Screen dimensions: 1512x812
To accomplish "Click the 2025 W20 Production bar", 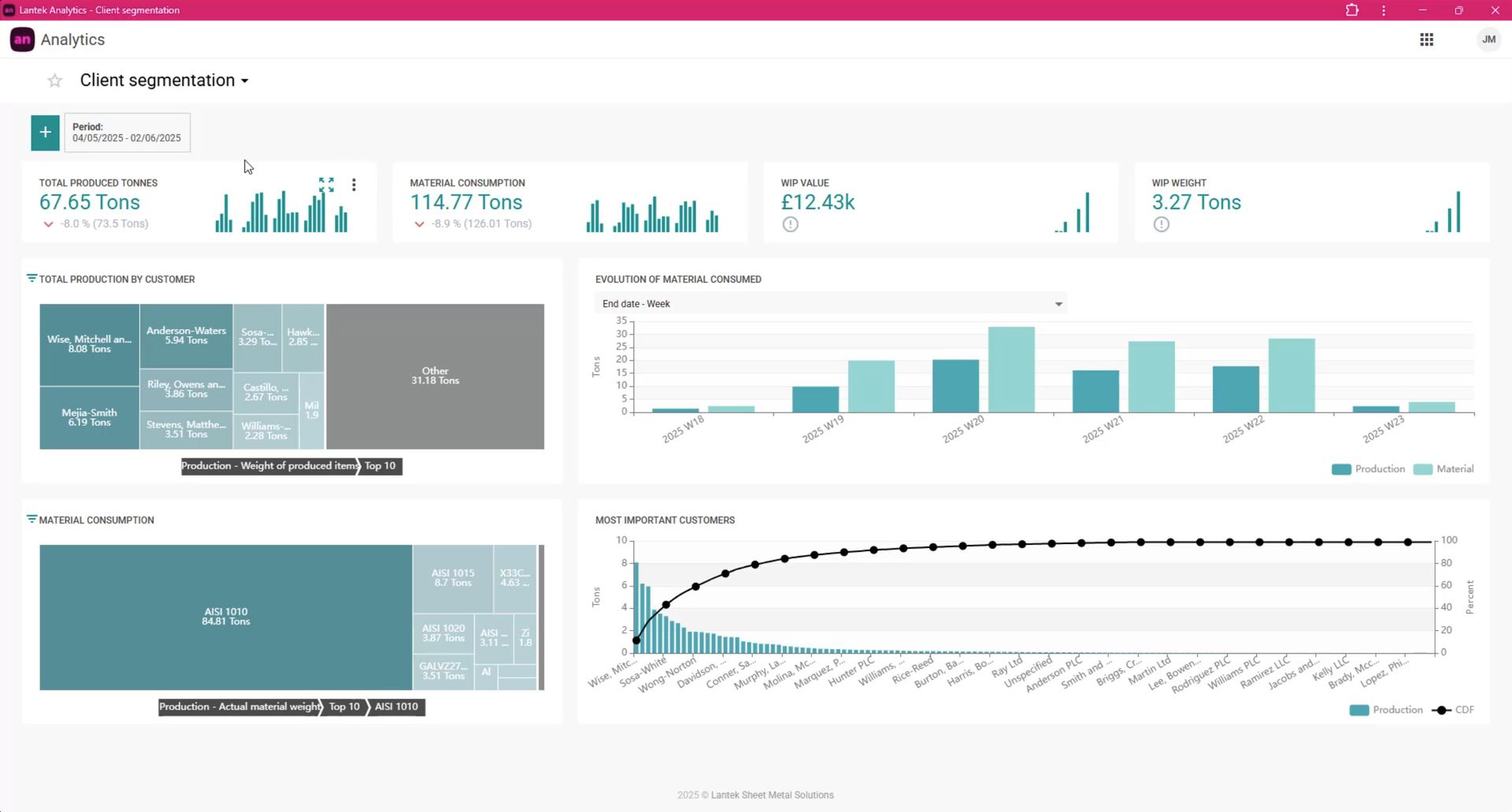I will pyautogui.click(x=955, y=386).
